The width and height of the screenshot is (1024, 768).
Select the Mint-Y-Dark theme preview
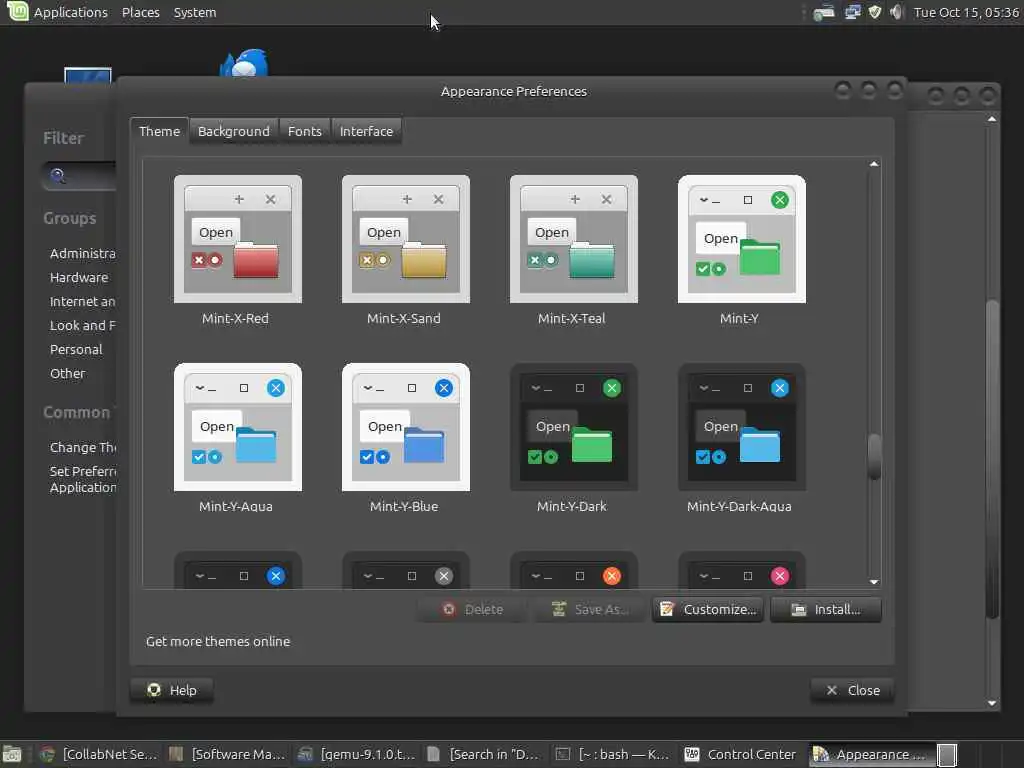click(573, 427)
